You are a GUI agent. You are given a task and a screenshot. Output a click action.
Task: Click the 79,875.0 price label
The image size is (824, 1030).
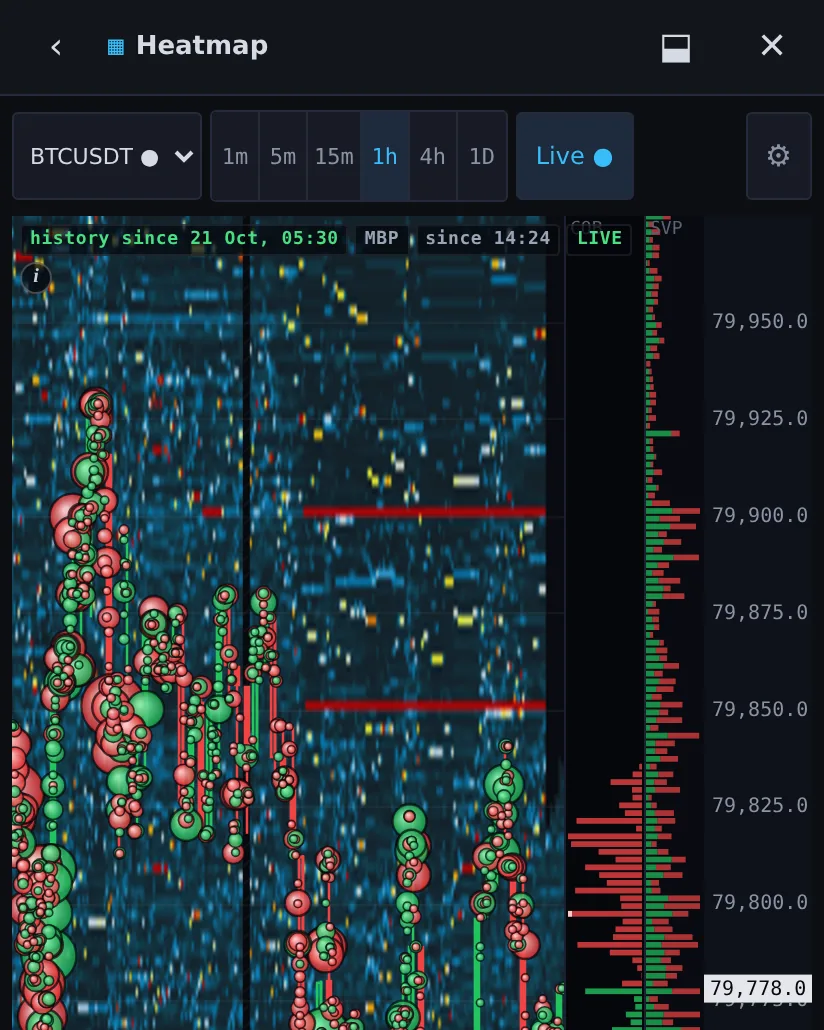(760, 612)
